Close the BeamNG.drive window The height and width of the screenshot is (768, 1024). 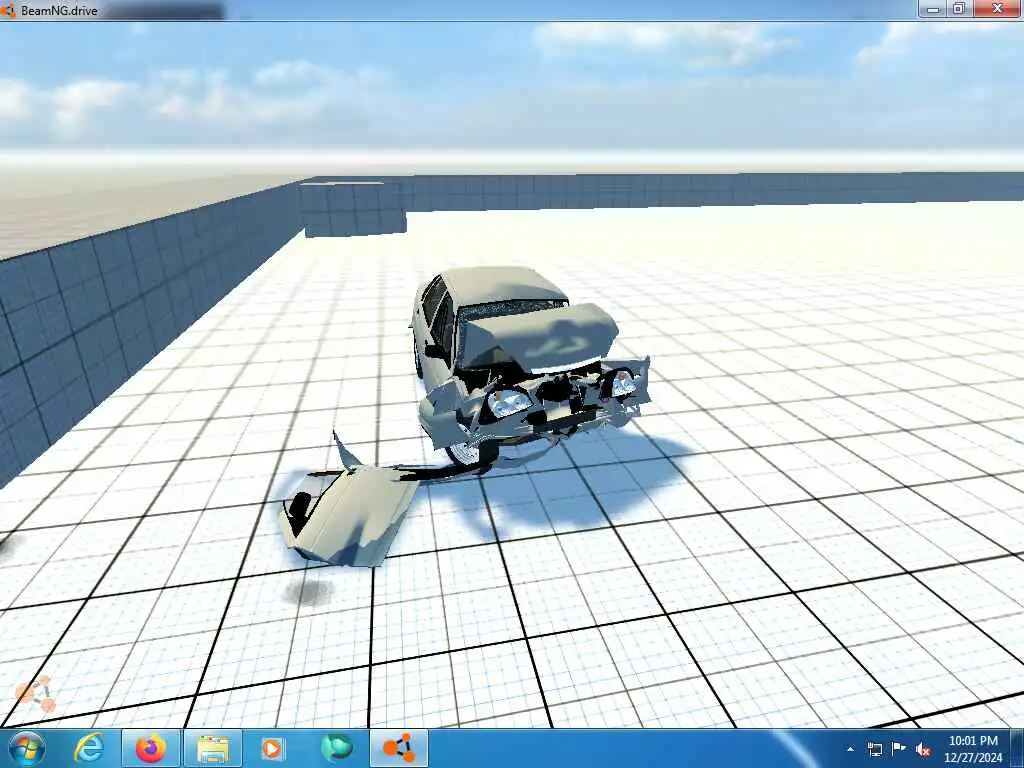pos(997,9)
